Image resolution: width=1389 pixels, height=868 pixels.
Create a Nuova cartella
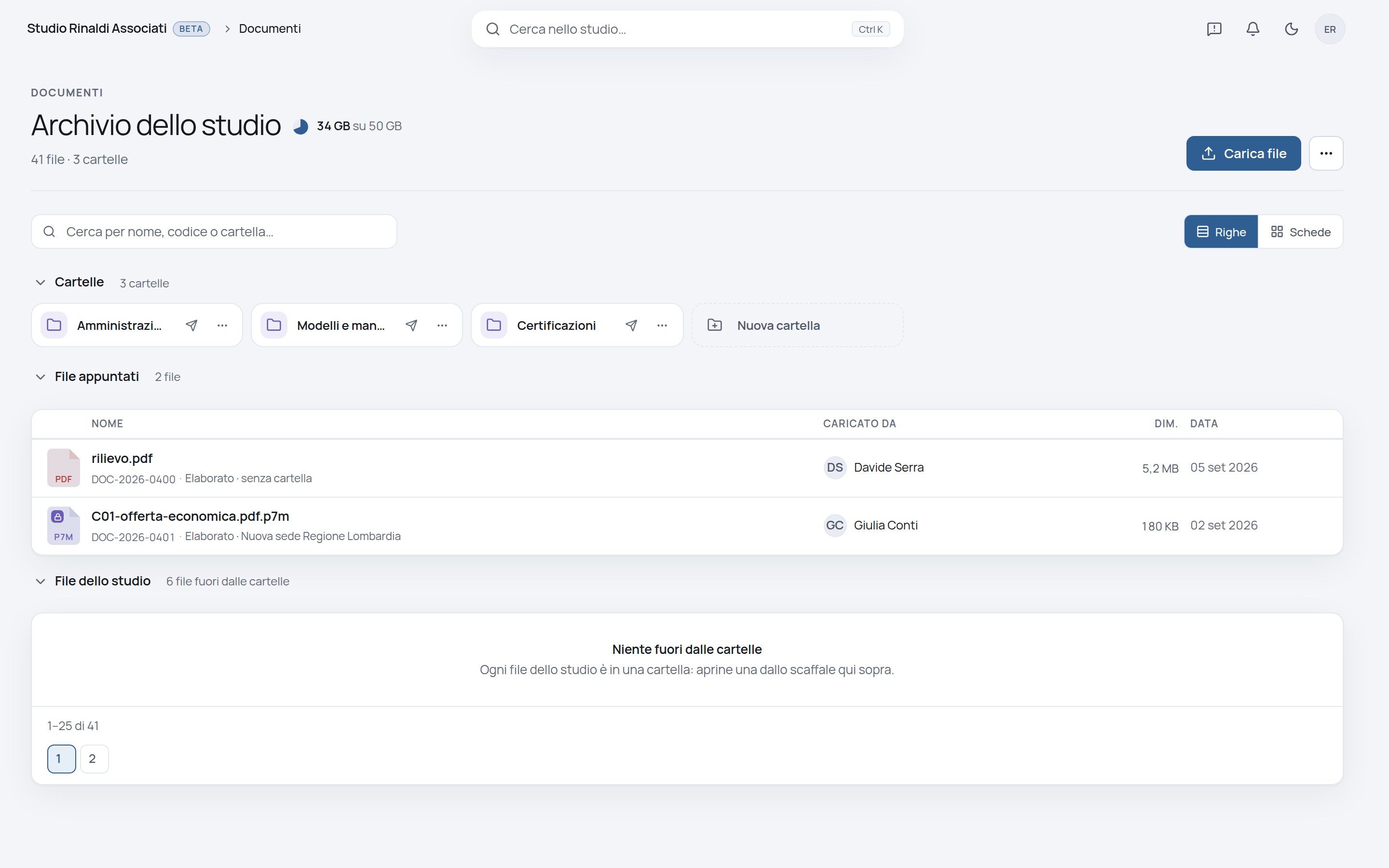[x=797, y=325]
